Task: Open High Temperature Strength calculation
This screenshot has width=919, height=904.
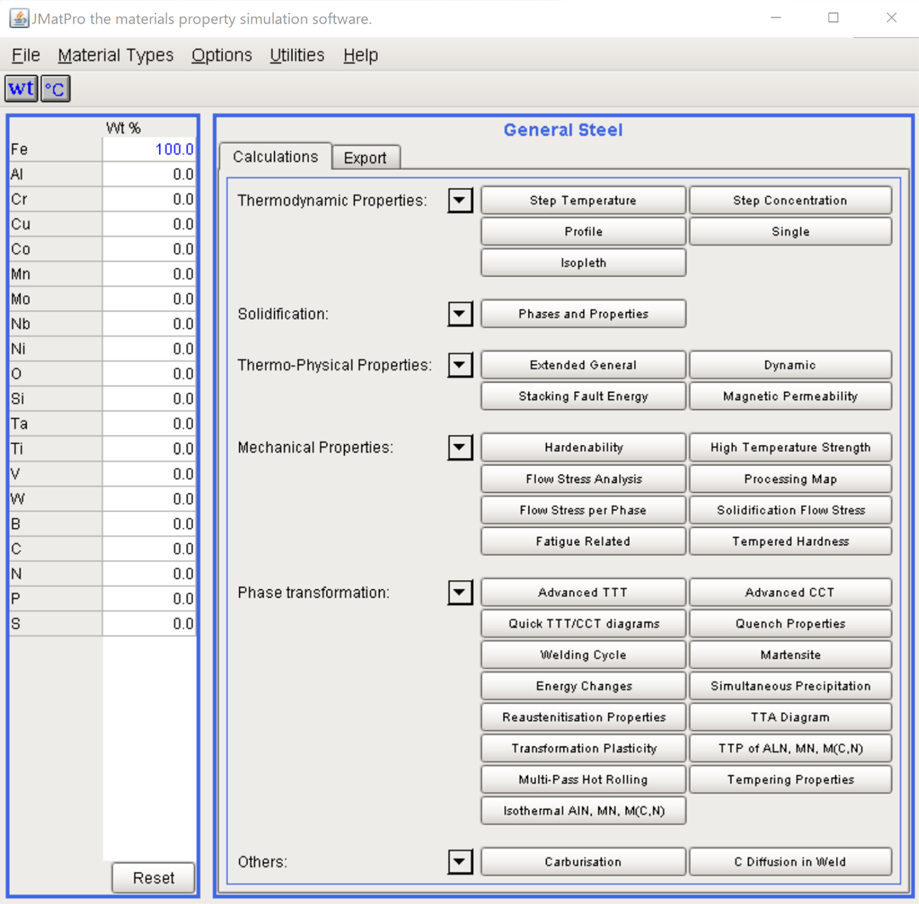Action: 790,447
